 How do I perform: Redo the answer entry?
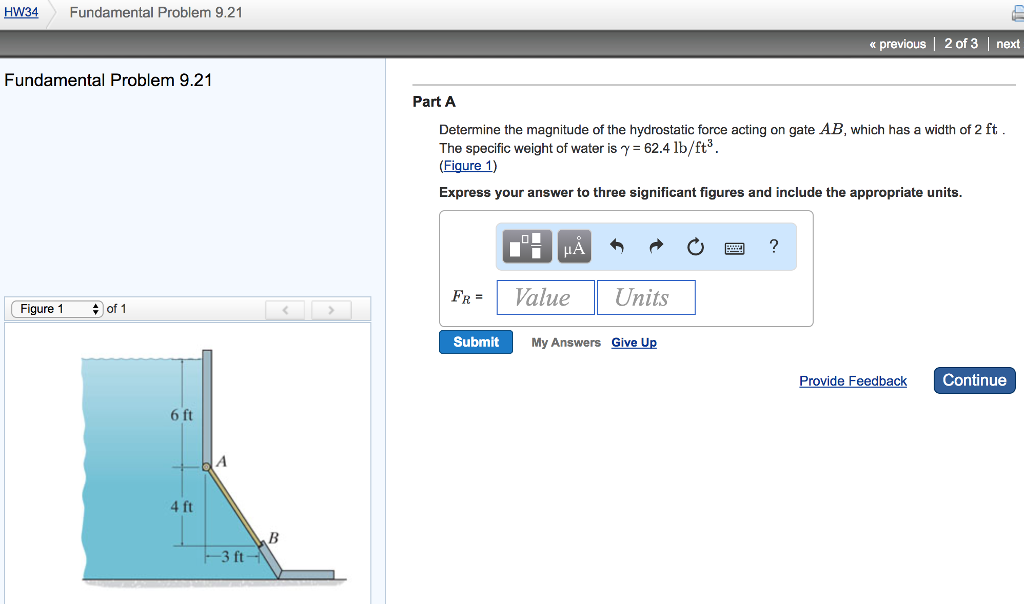(654, 246)
